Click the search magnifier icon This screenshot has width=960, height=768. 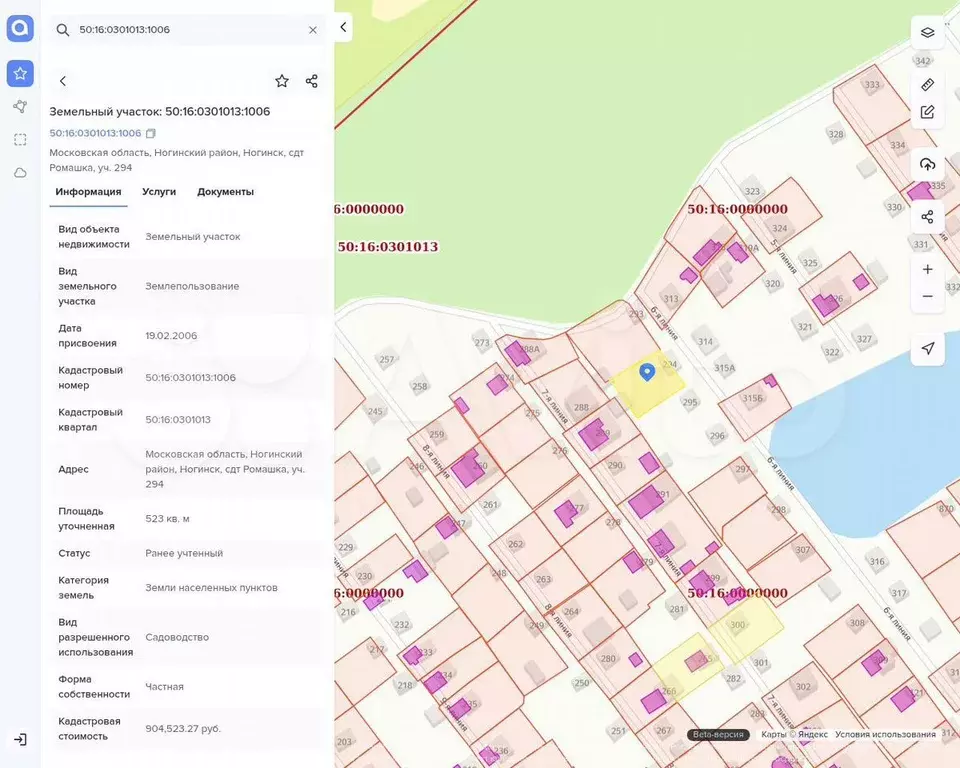tap(62, 29)
